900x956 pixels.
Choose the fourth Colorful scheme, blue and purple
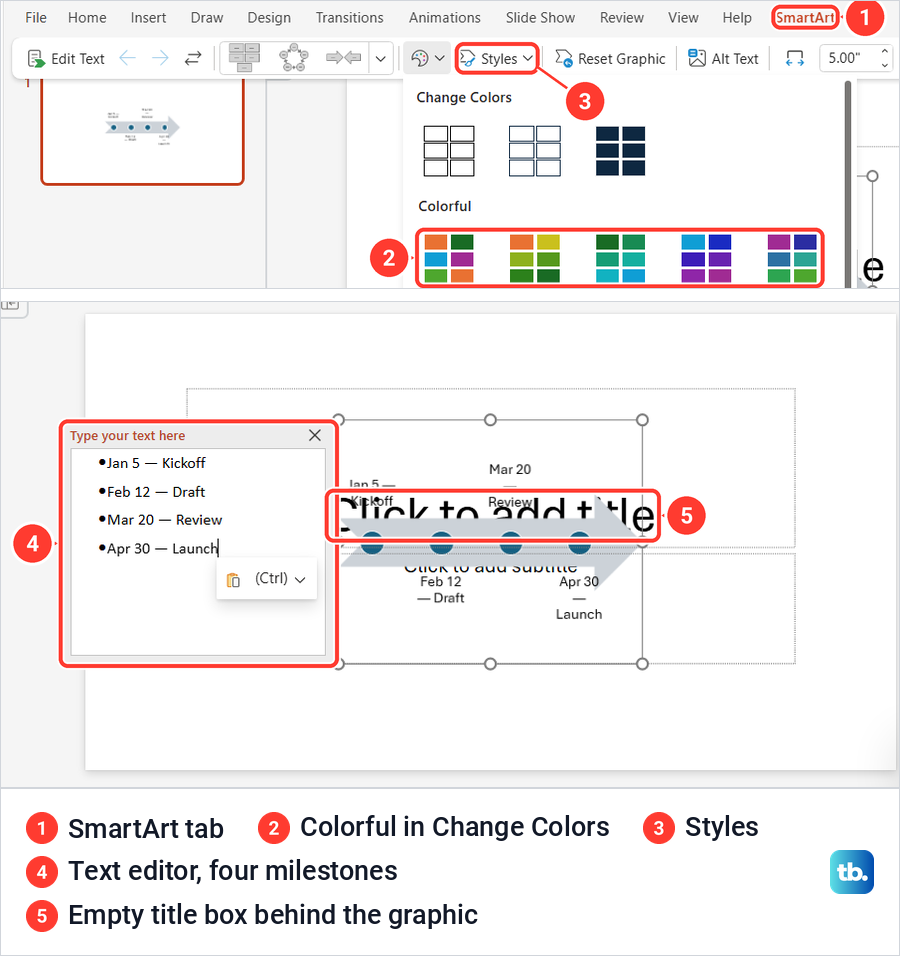[x=706, y=258]
